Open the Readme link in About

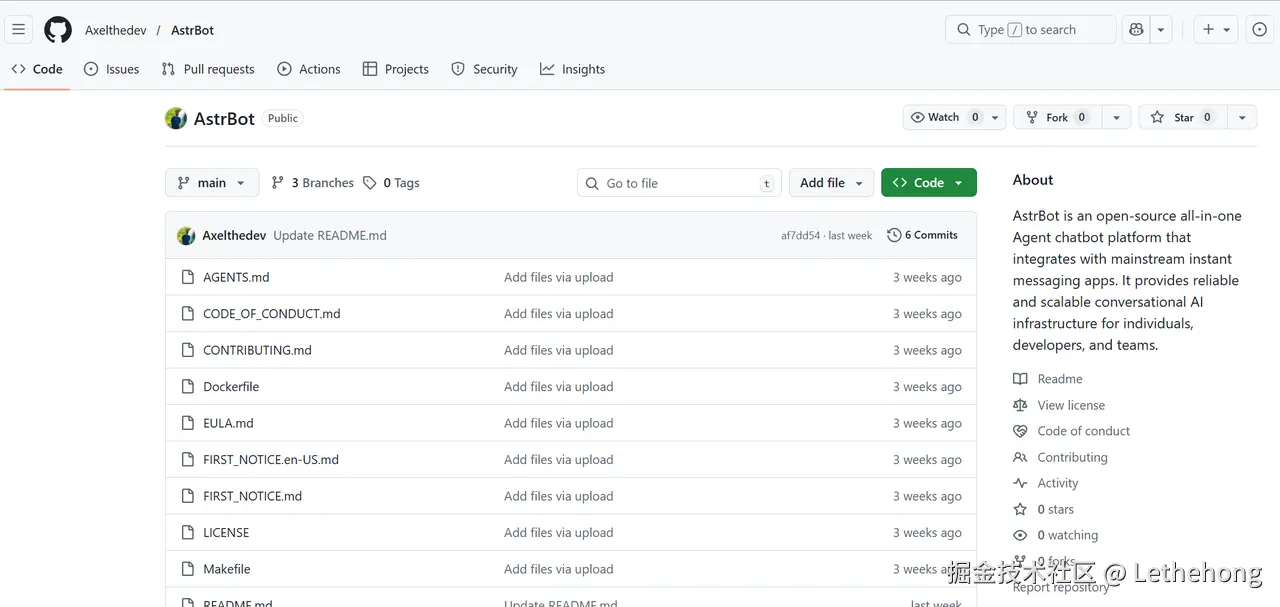point(1047,379)
